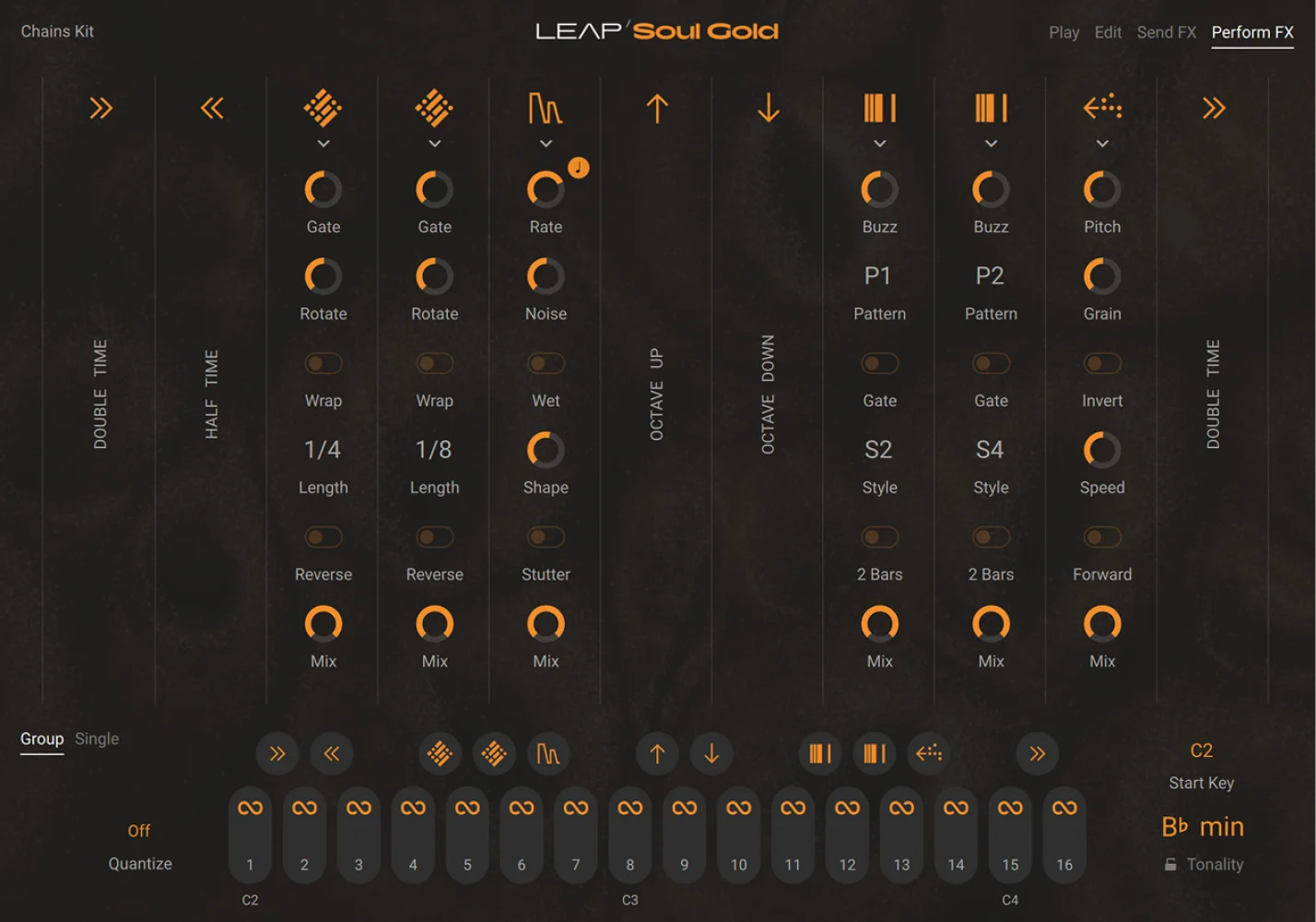The height and width of the screenshot is (922, 1316).
Task: Enable Invert in the Pitch column
Action: [x=1101, y=363]
